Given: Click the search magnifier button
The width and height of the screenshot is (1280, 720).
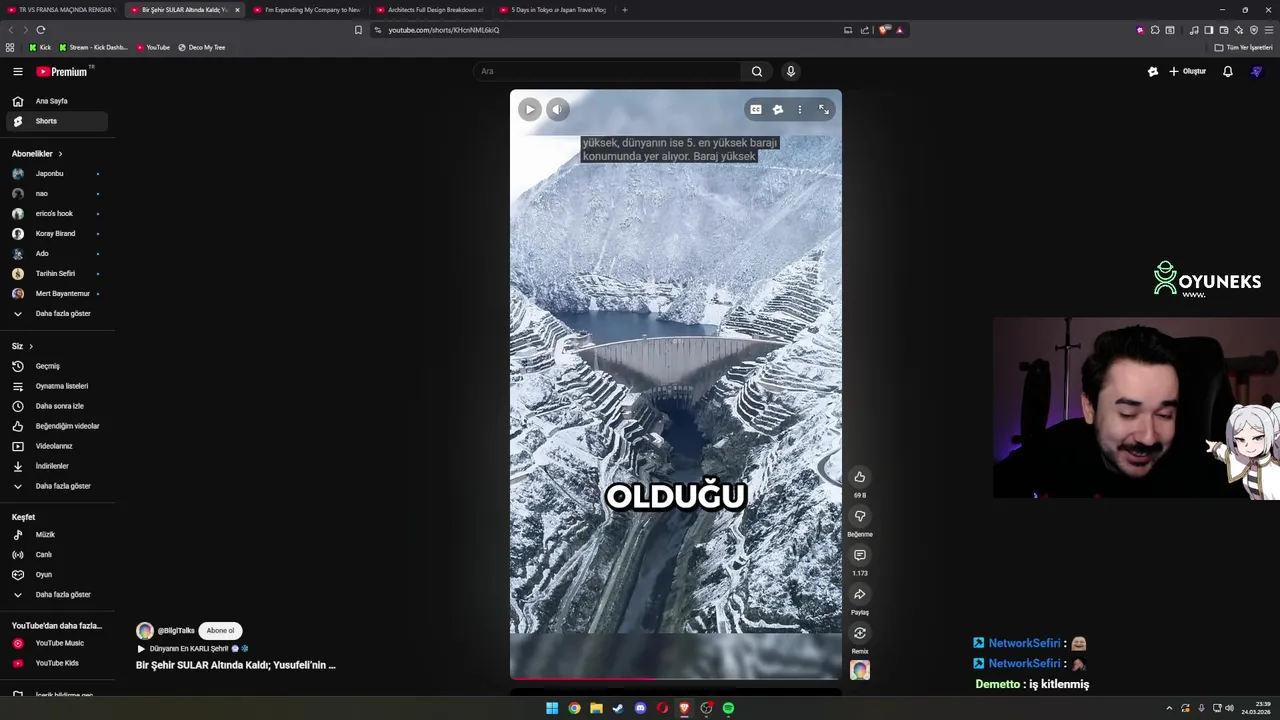Looking at the screenshot, I should click(x=757, y=71).
